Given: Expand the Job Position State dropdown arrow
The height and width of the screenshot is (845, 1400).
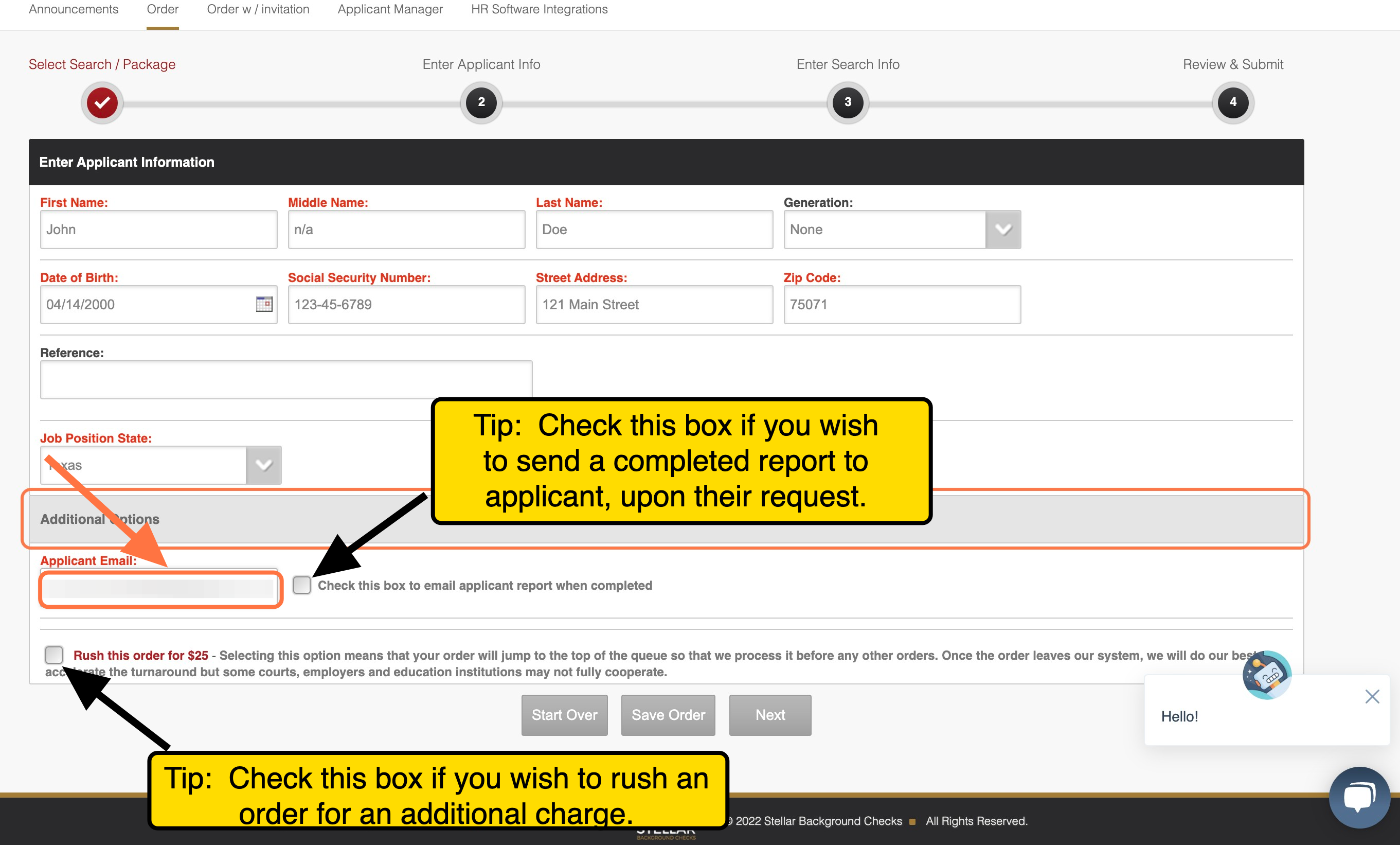Looking at the screenshot, I should pyautogui.click(x=264, y=465).
